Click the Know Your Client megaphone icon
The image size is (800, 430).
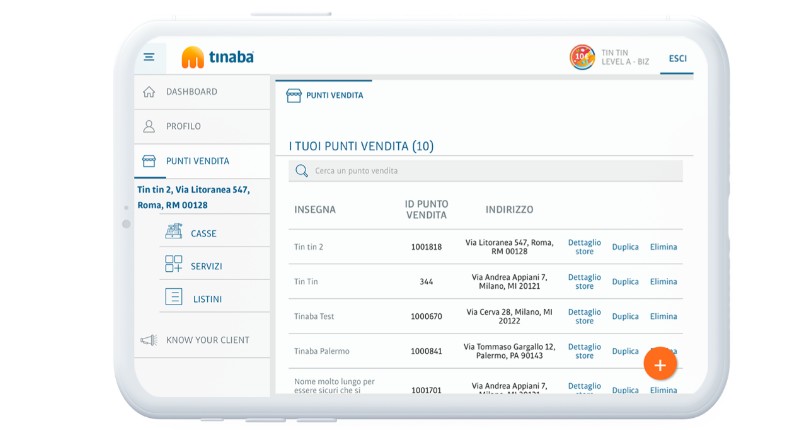(x=149, y=340)
